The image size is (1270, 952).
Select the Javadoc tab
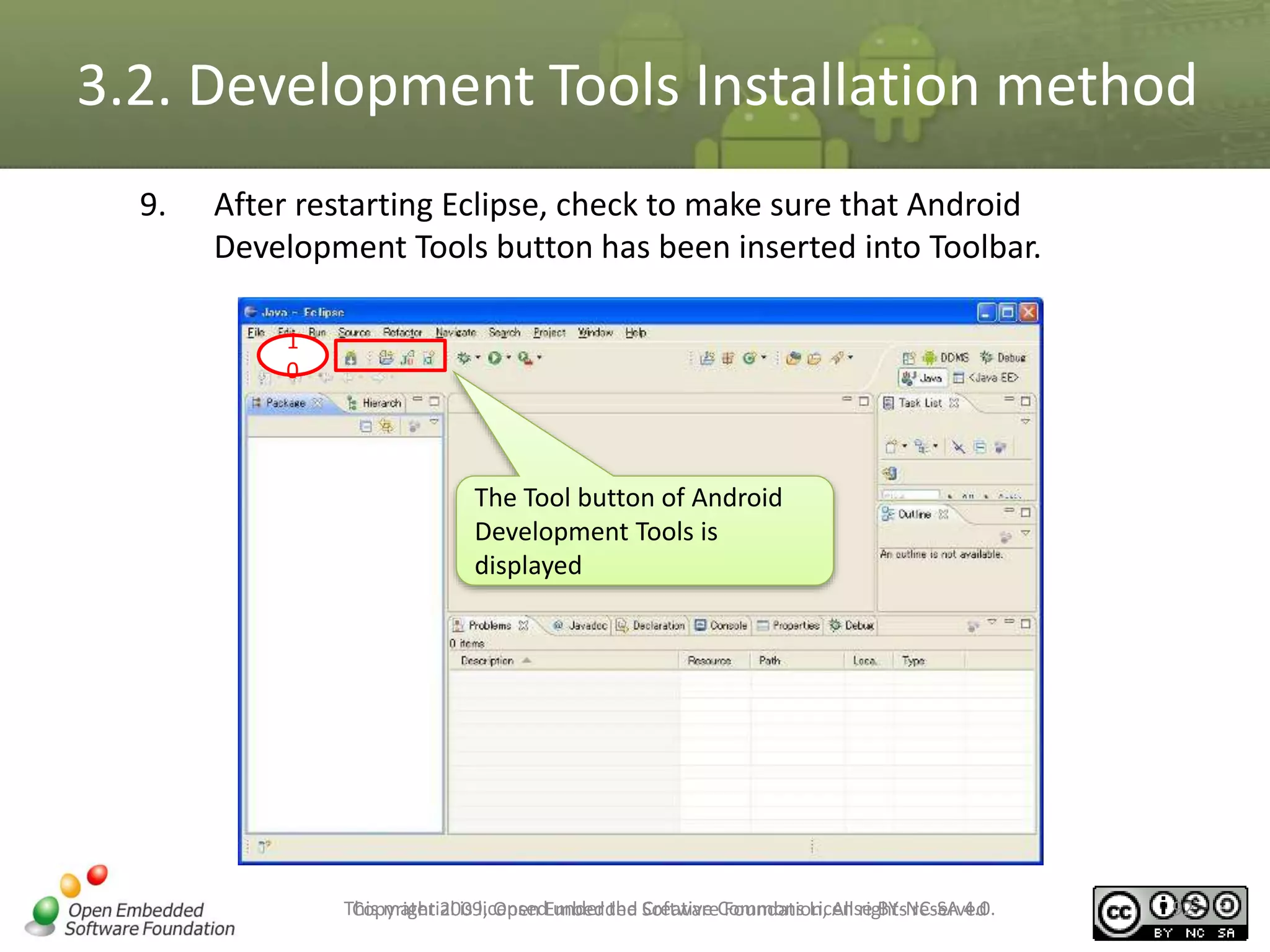580,625
